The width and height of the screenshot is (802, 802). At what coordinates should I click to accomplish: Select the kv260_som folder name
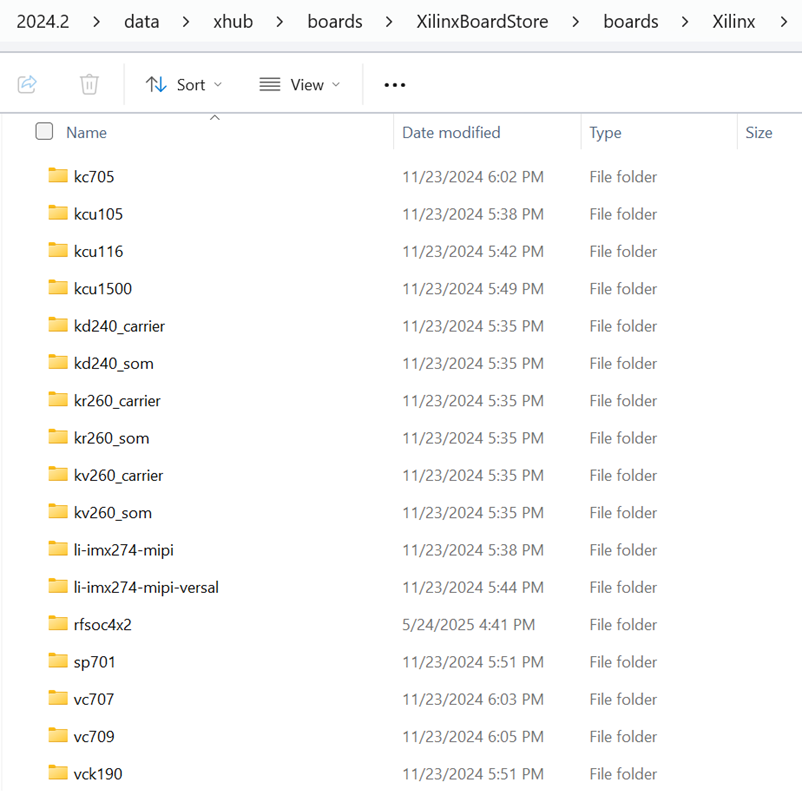(113, 513)
